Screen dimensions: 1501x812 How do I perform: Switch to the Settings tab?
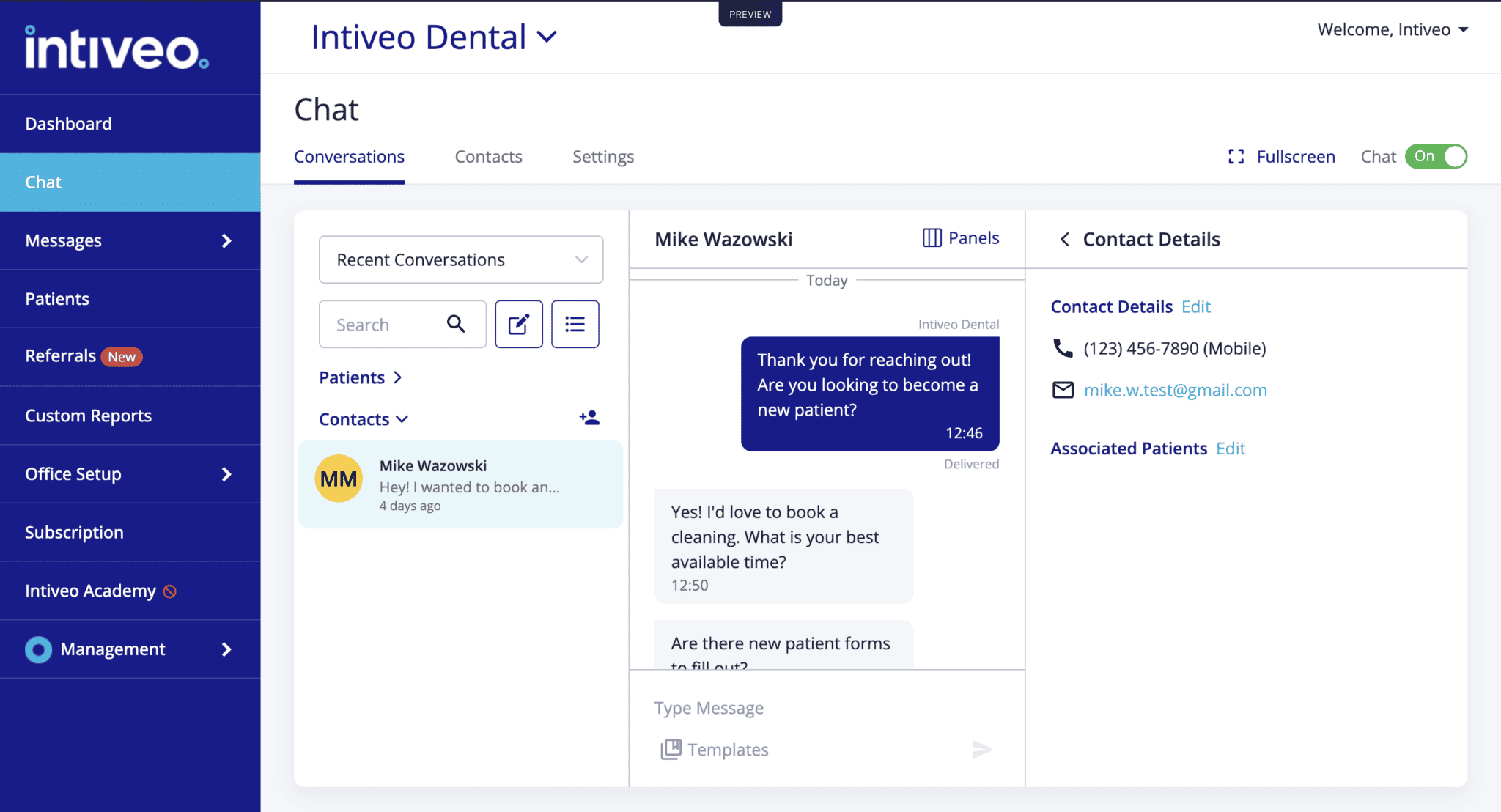[602, 157]
